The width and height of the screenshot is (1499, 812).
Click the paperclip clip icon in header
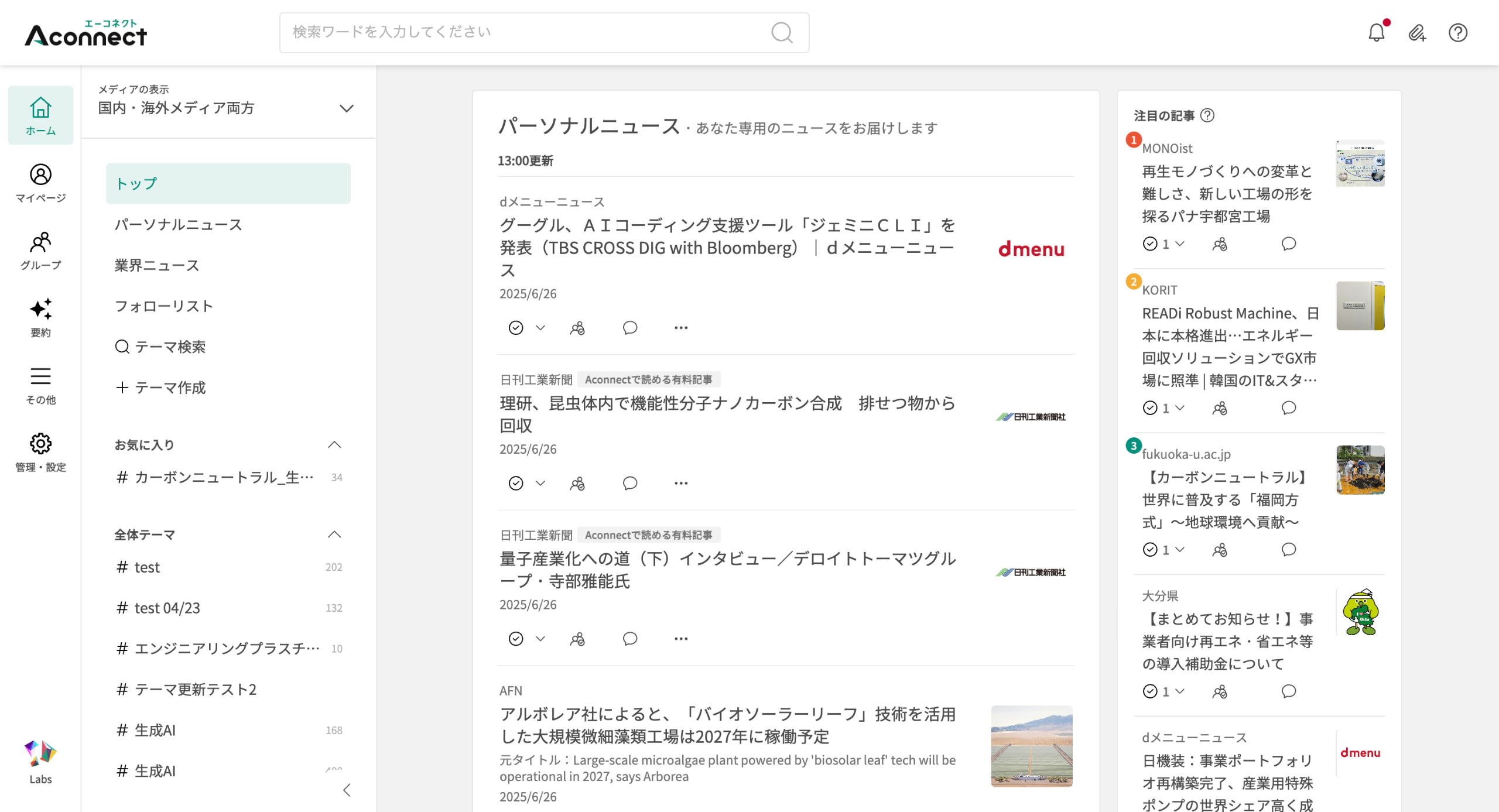(1417, 33)
